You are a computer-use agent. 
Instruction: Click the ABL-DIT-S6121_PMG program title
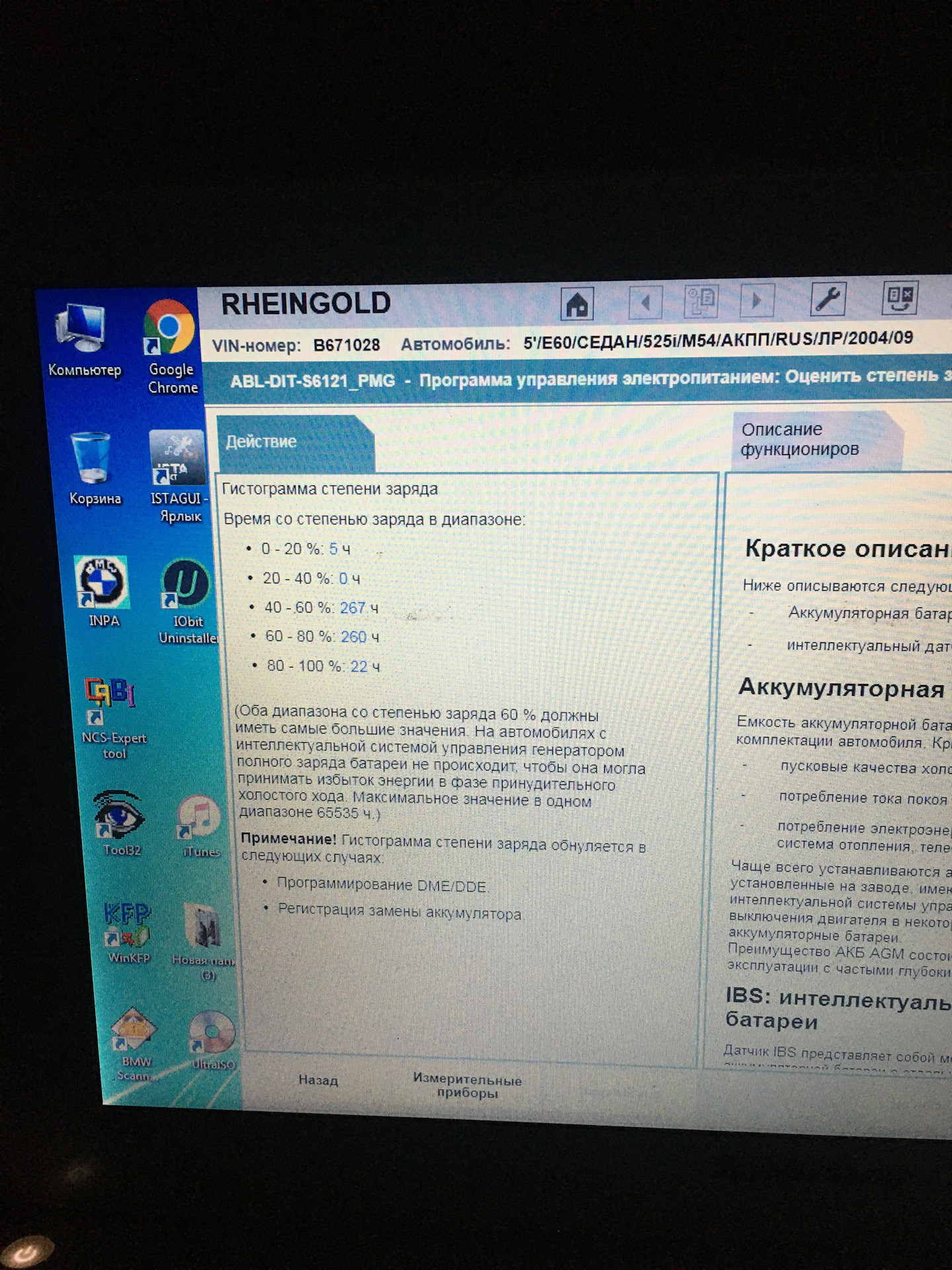pyautogui.click(x=312, y=382)
